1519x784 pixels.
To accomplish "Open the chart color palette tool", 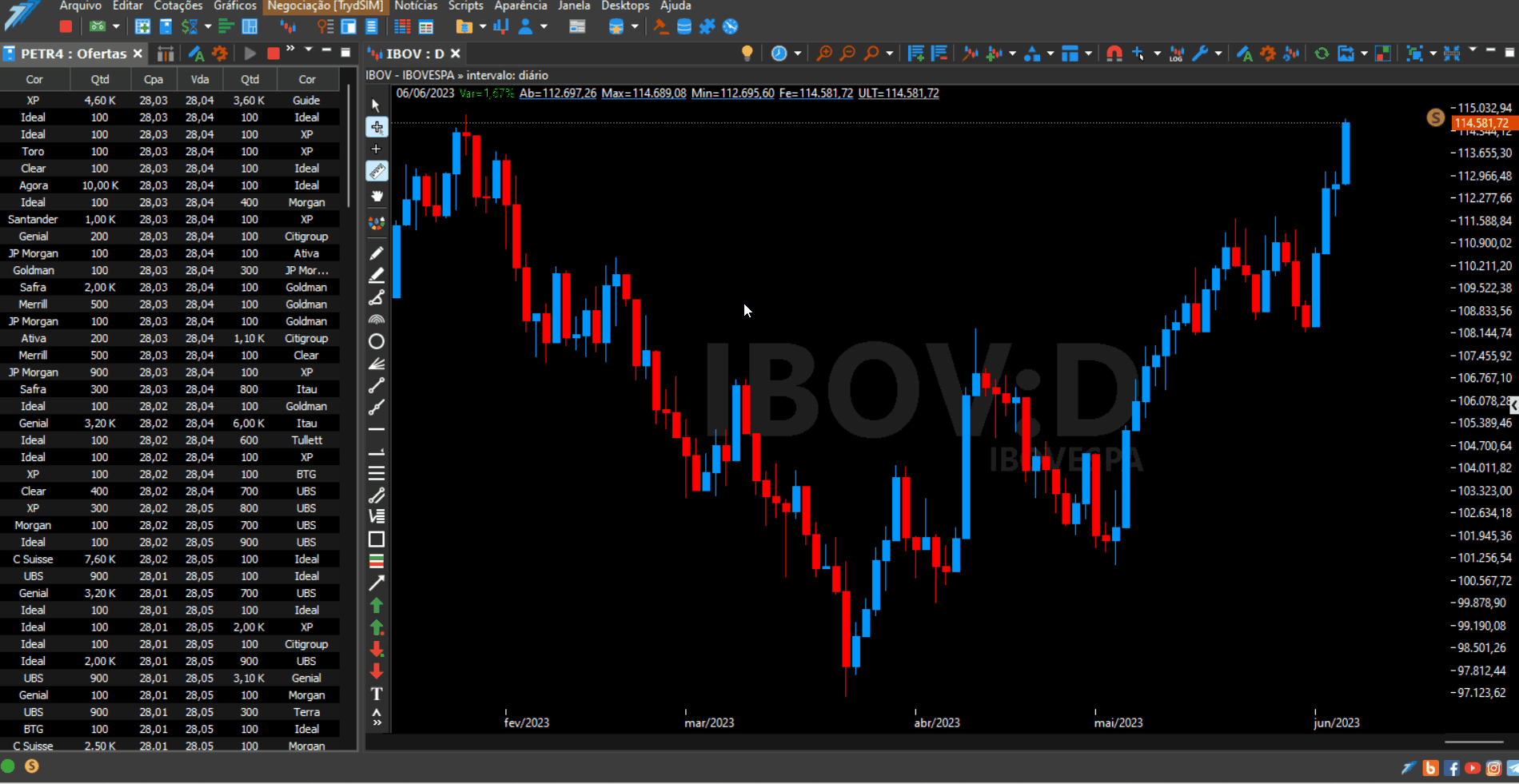I will coord(377,223).
